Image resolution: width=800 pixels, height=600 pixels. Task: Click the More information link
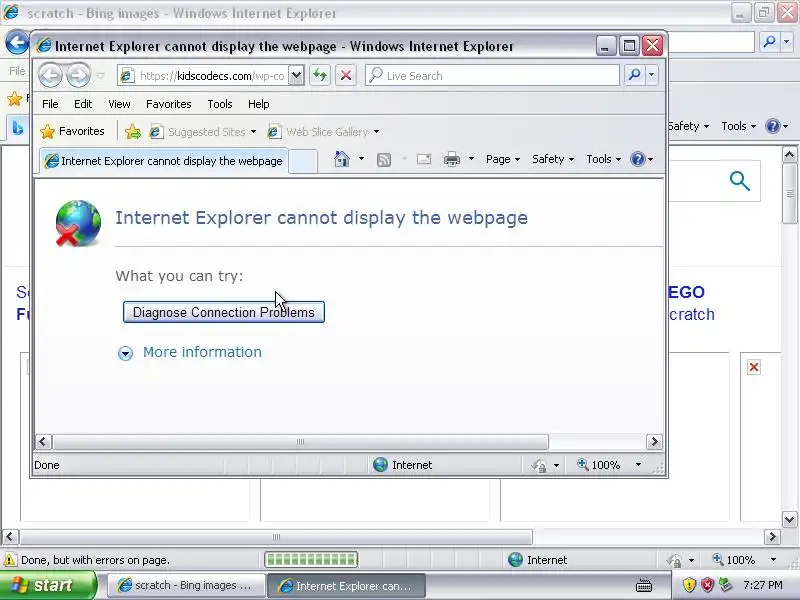202,352
